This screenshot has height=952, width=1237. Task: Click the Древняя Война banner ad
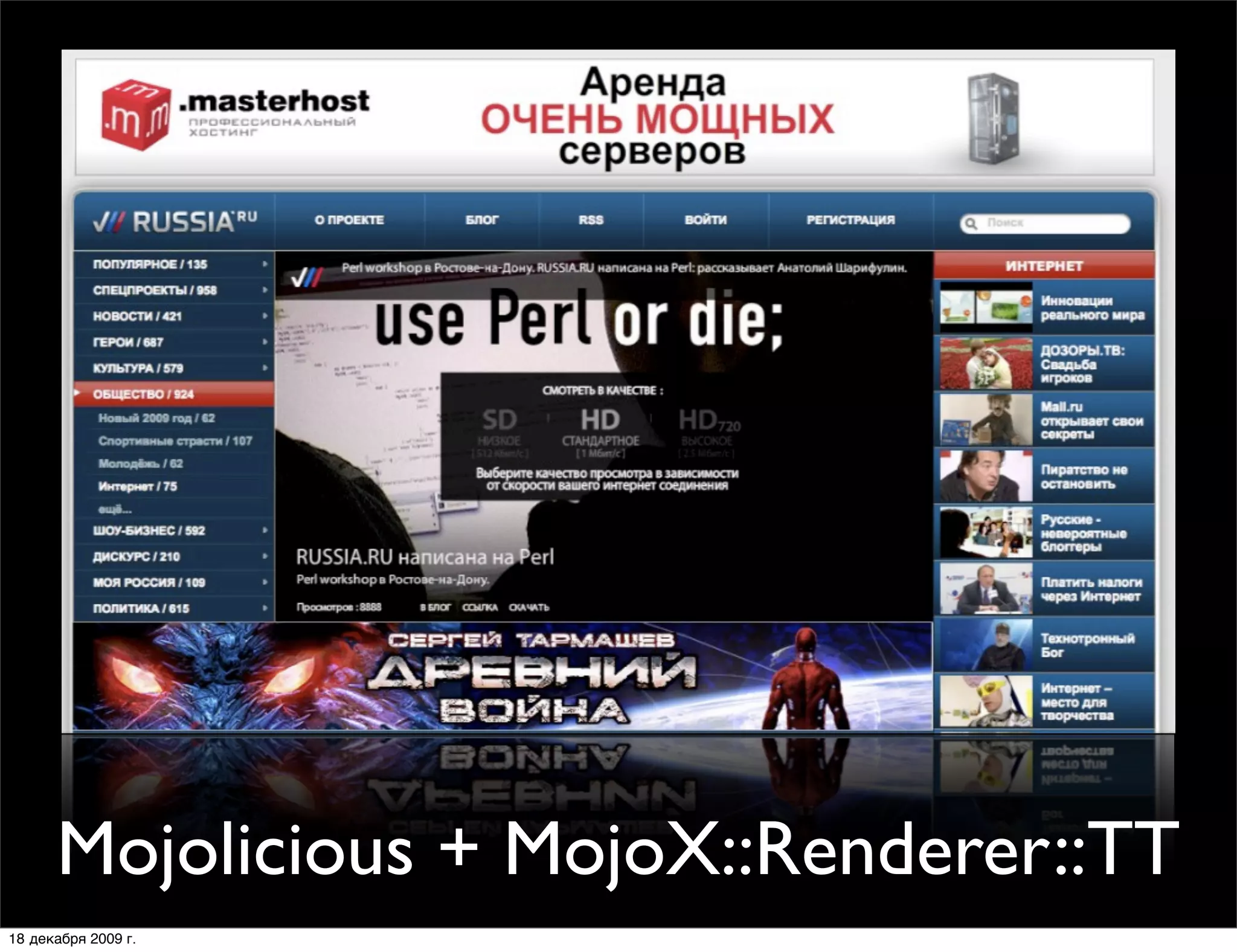pos(503,677)
